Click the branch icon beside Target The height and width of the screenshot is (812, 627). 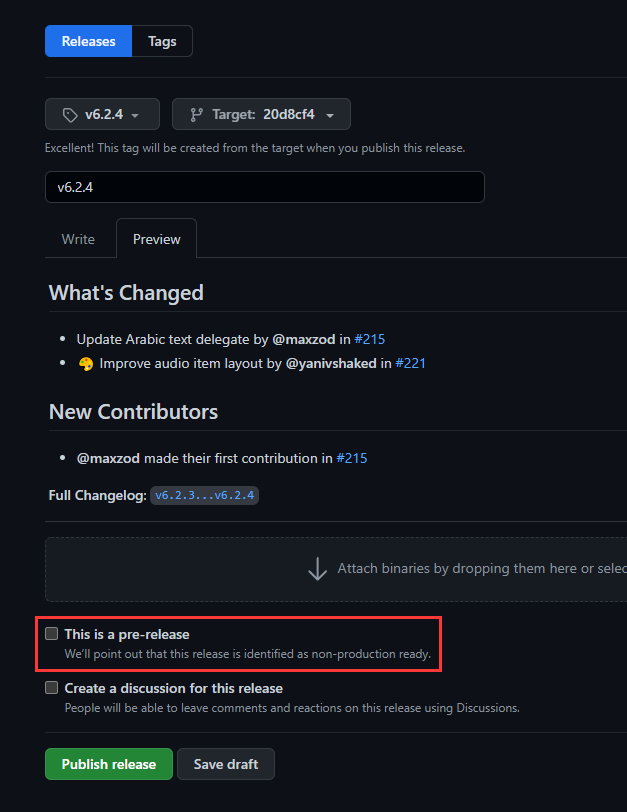pyautogui.click(x=196, y=114)
